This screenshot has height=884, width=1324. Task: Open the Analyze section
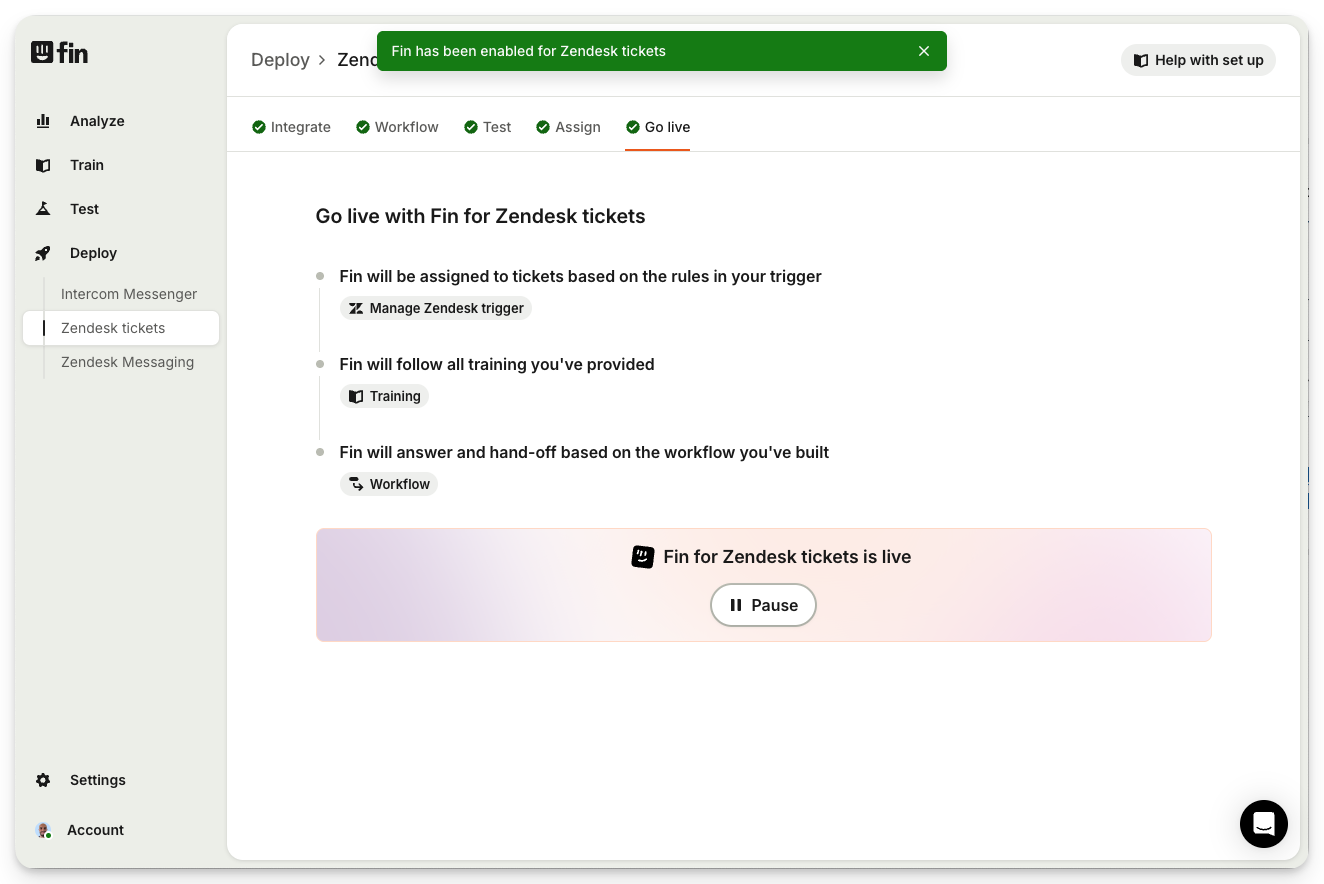96,121
